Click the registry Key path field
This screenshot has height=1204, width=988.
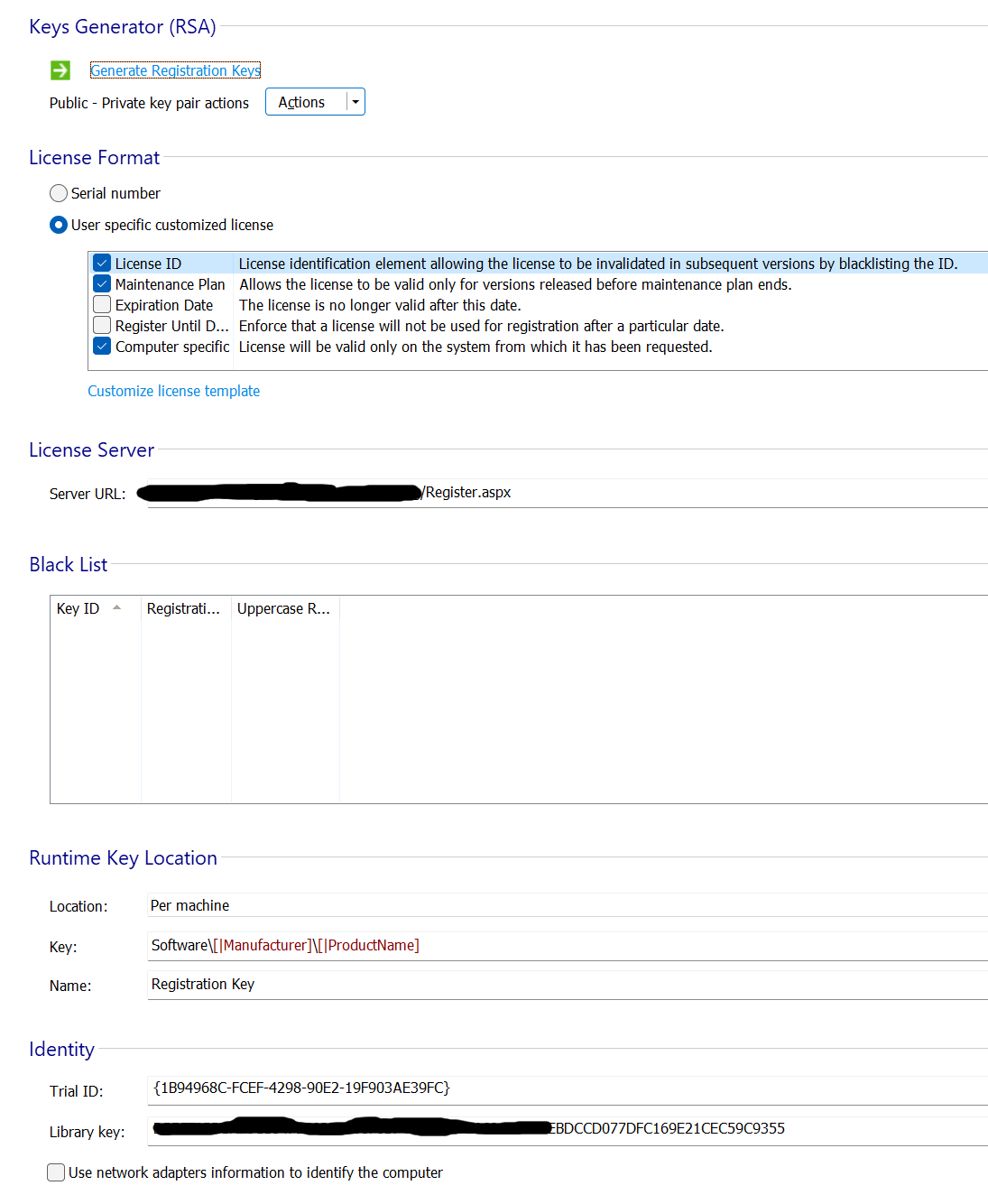coord(567,945)
